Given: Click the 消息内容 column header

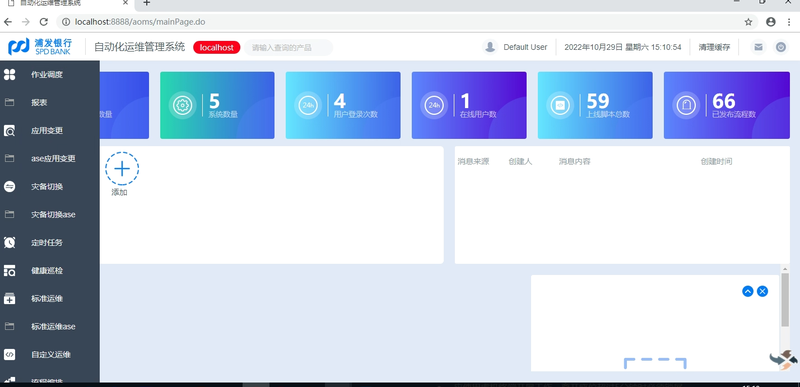Looking at the screenshot, I should (574, 162).
